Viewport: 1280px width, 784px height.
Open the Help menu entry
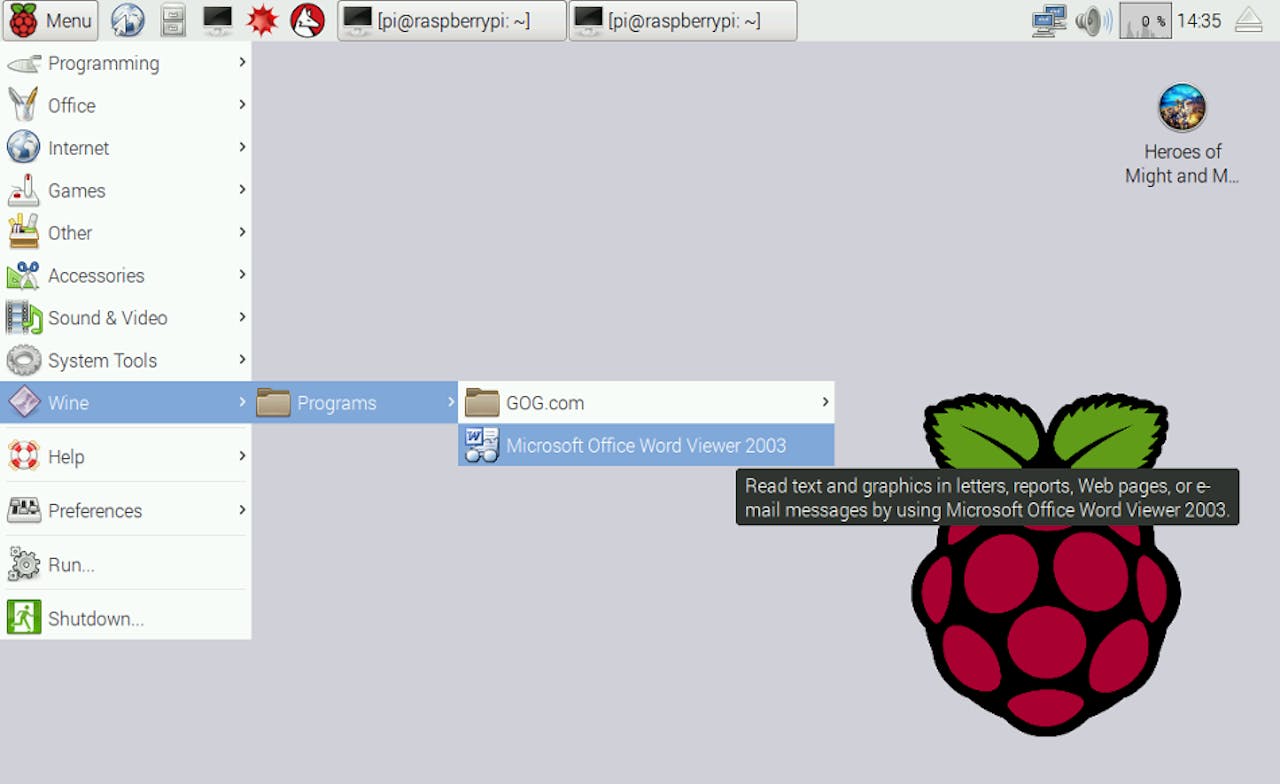tap(126, 457)
